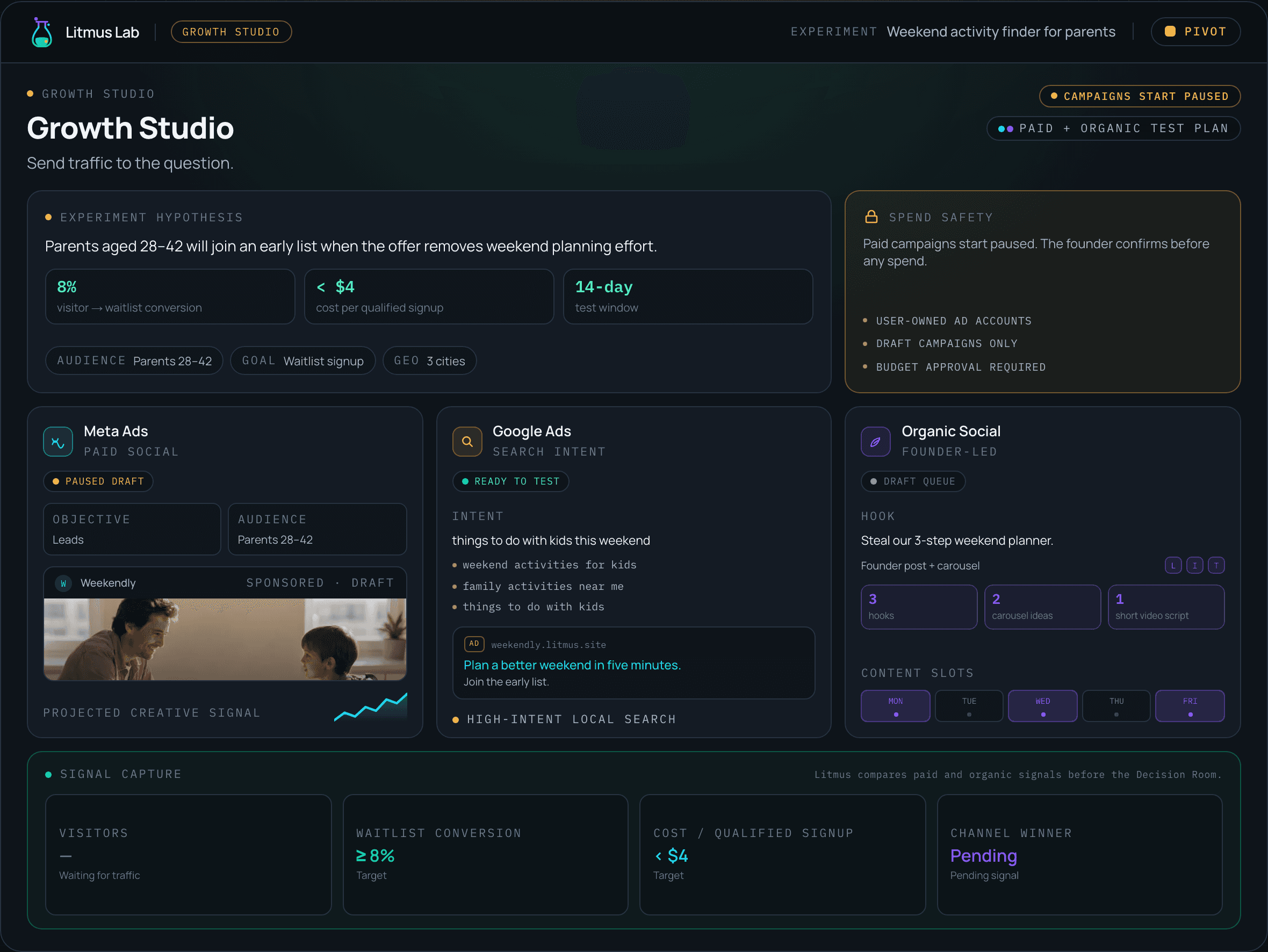Click the Visitors signal card
The width and height of the screenshot is (1268, 952).
(x=189, y=855)
